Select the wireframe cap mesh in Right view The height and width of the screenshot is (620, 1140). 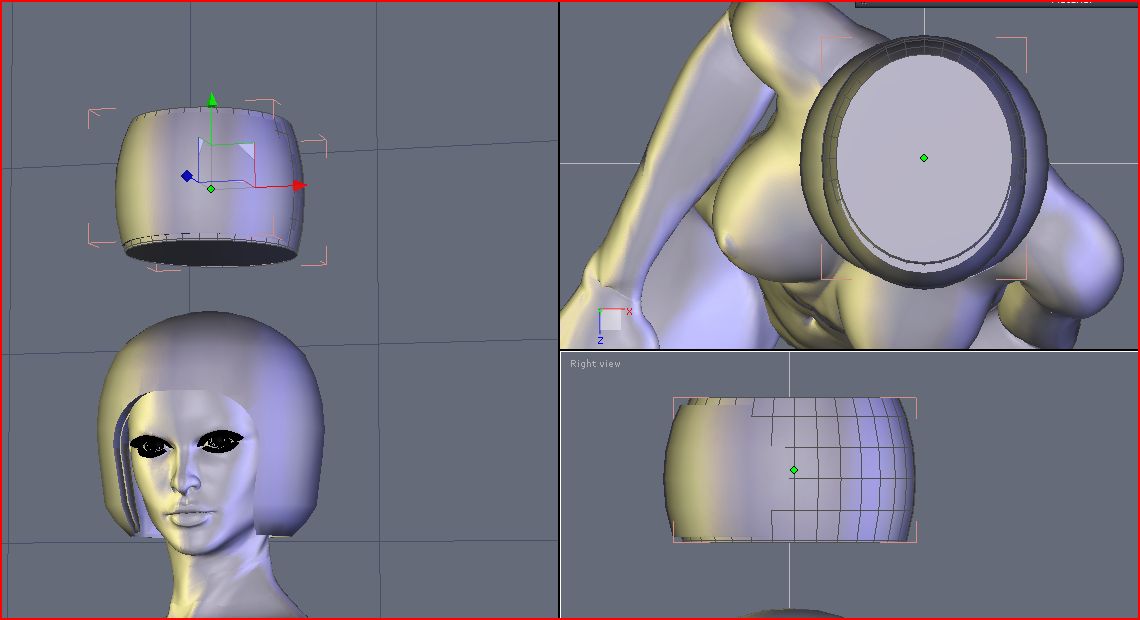790,470
